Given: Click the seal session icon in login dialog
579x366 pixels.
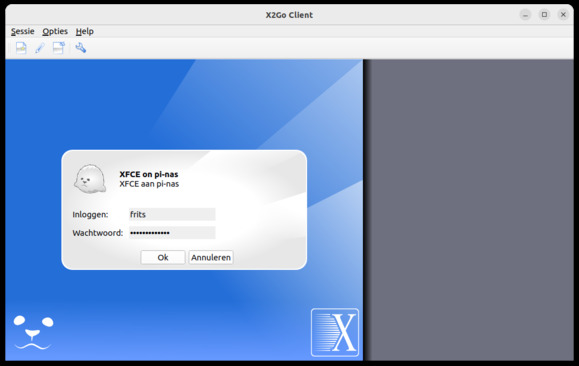Looking at the screenshot, I should (x=90, y=179).
